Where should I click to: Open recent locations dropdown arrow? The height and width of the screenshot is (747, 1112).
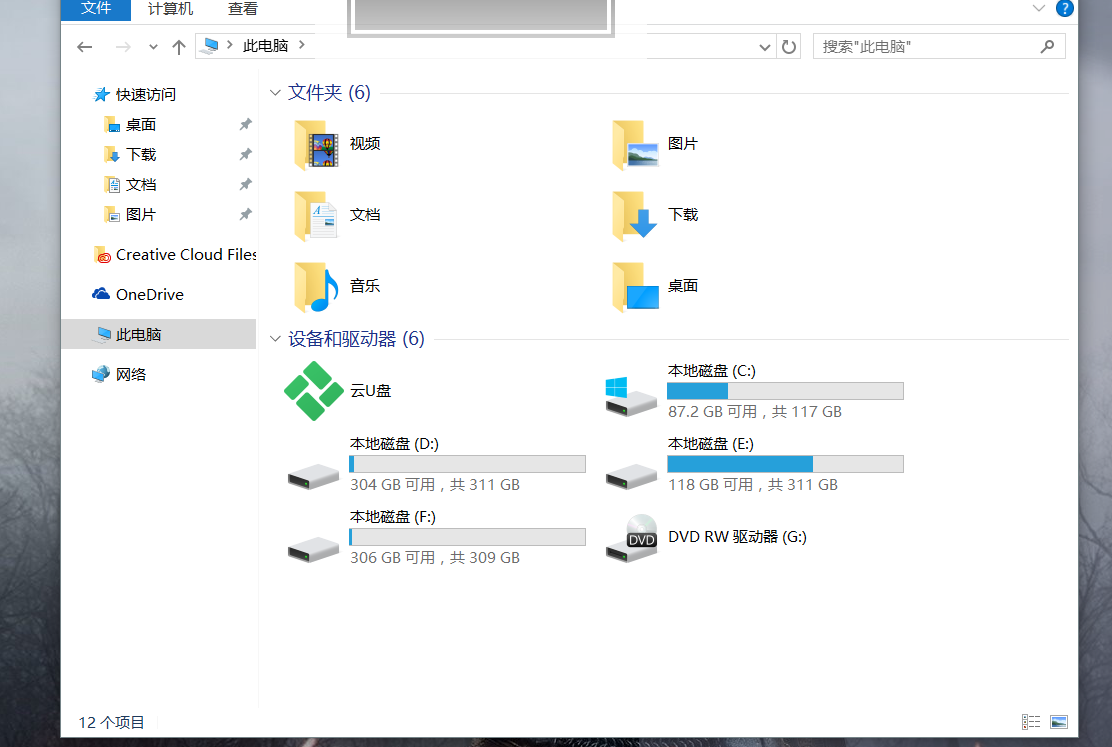pos(153,46)
